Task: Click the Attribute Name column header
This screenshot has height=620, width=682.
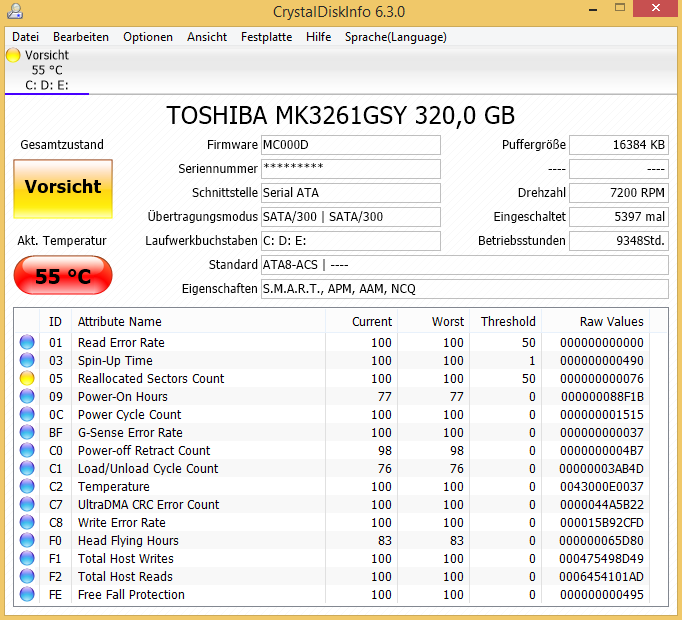Action: pos(198,322)
